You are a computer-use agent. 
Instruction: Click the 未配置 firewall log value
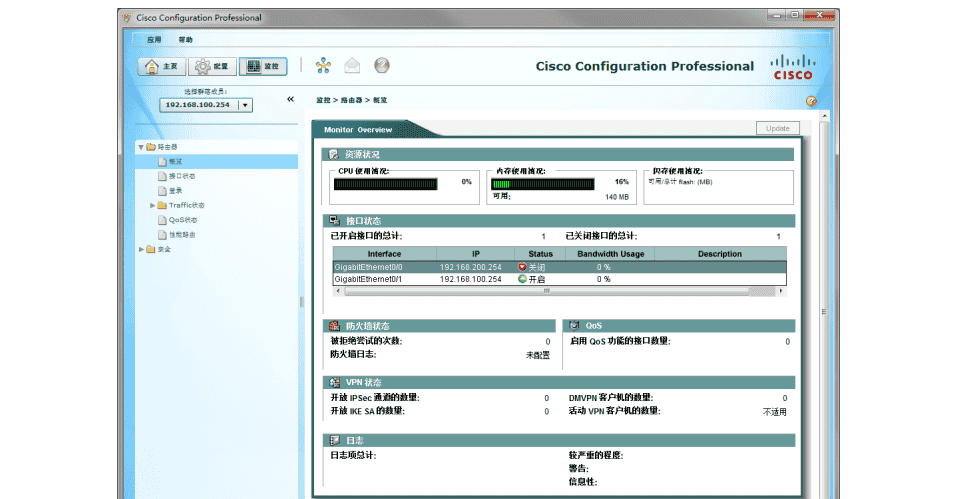(x=538, y=355)
